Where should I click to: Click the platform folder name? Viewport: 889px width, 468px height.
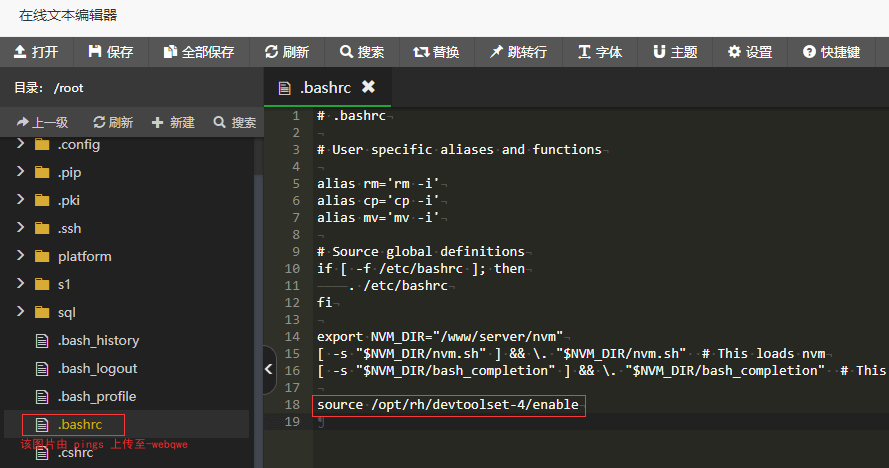point(84,256)
